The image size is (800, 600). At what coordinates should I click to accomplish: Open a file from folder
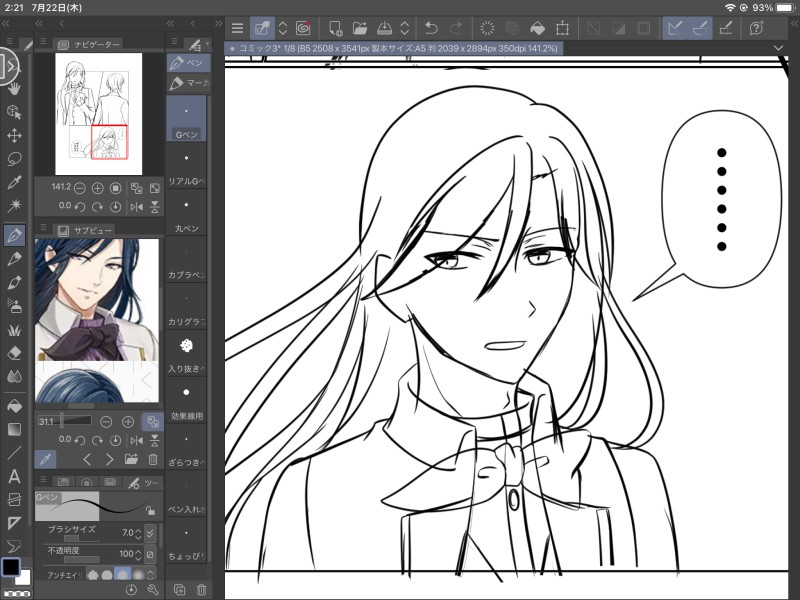[x=360, y=28]
